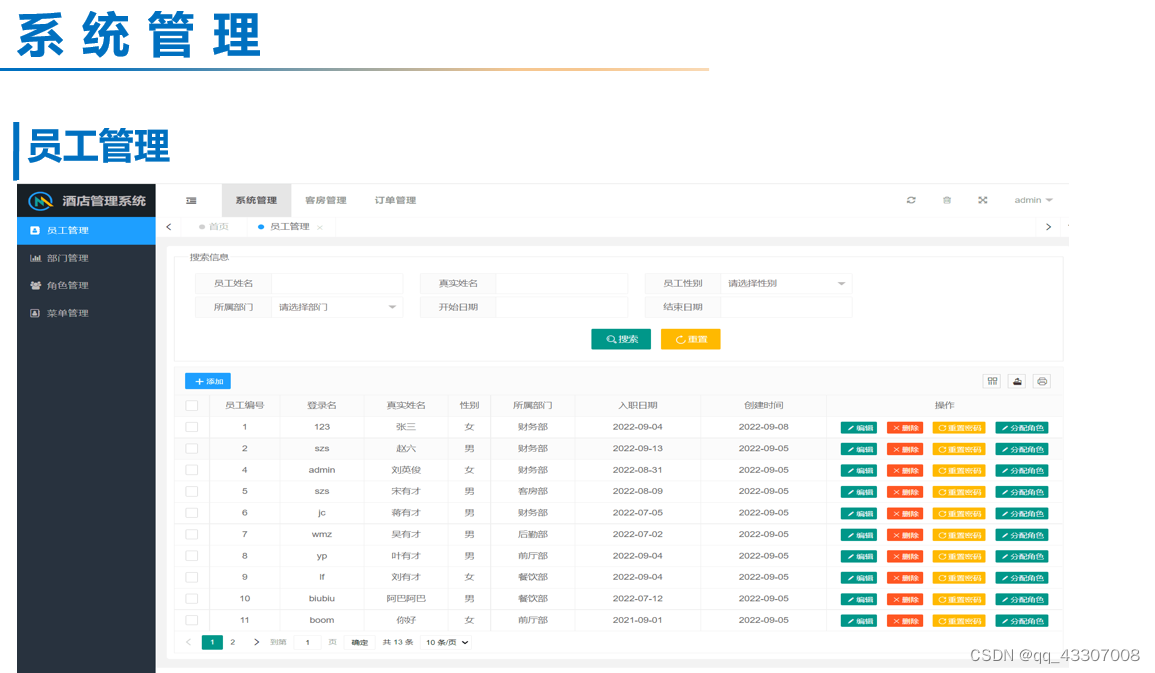Check the row for employee 张三
This screenshot has height=673, width=1155.
192,427
